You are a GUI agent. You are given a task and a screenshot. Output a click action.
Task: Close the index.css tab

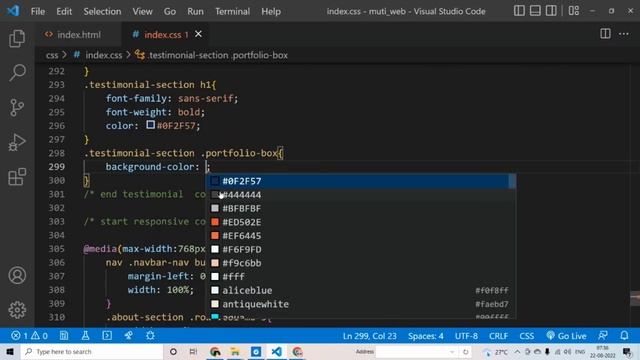pos(198,34)
